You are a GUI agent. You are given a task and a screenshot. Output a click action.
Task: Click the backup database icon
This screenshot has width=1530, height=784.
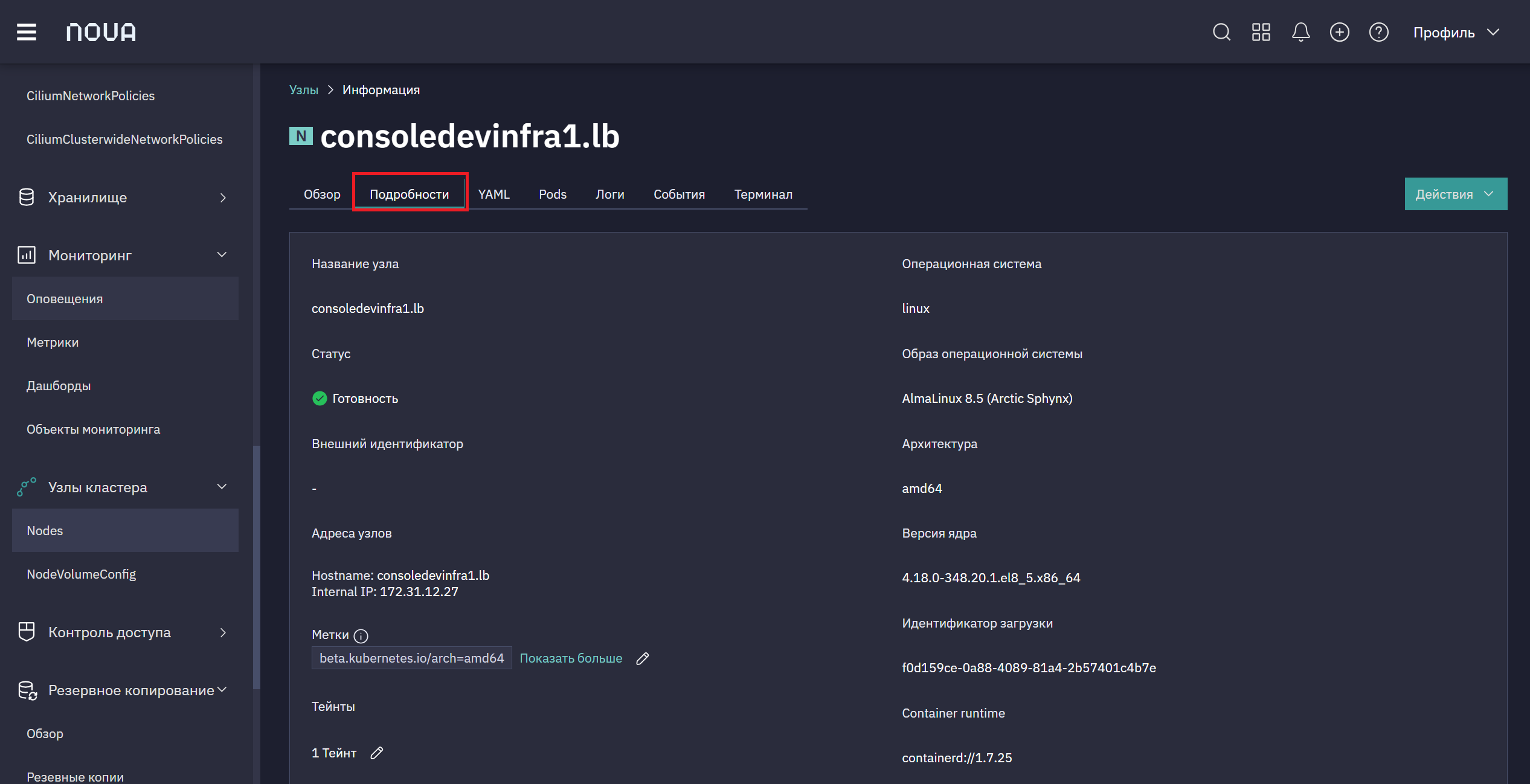click(27, 690)
